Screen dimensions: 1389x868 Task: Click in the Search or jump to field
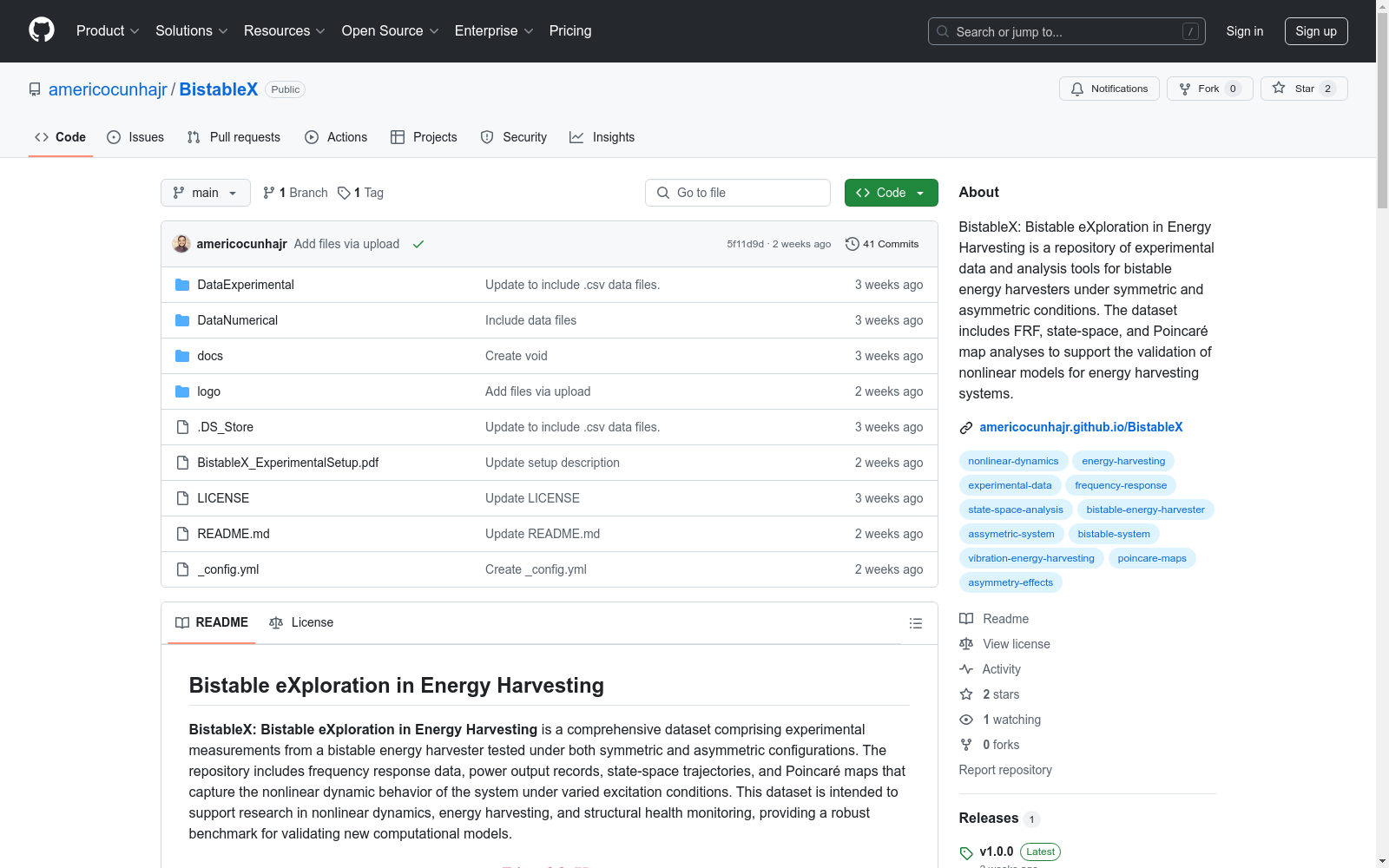1067,31
